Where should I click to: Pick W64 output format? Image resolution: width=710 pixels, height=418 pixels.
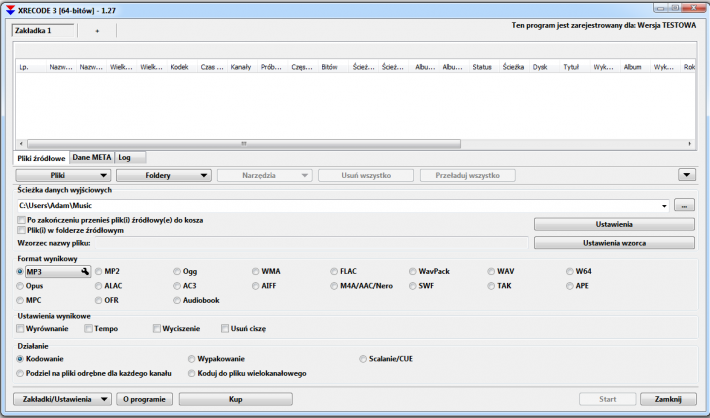tap(569, 272)
